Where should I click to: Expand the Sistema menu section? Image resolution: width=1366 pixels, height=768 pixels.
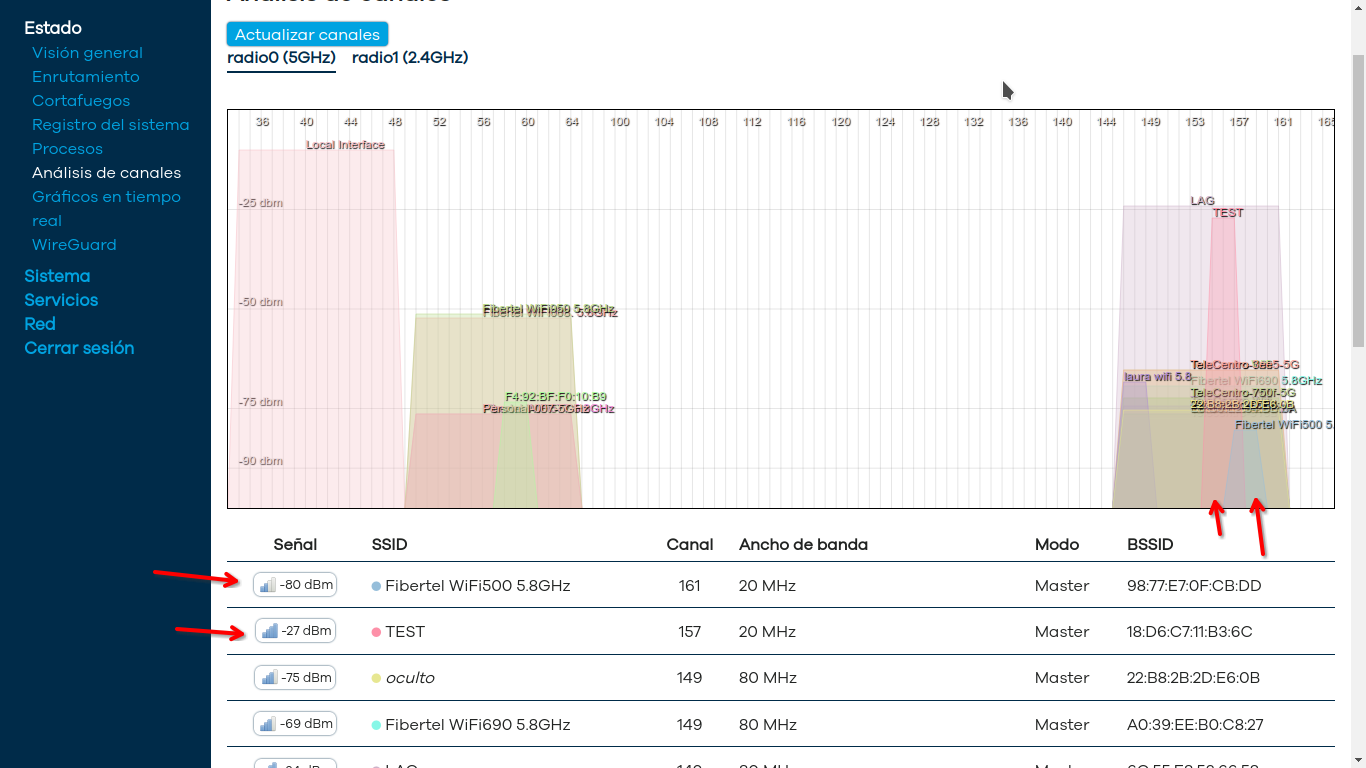[57, 275]
